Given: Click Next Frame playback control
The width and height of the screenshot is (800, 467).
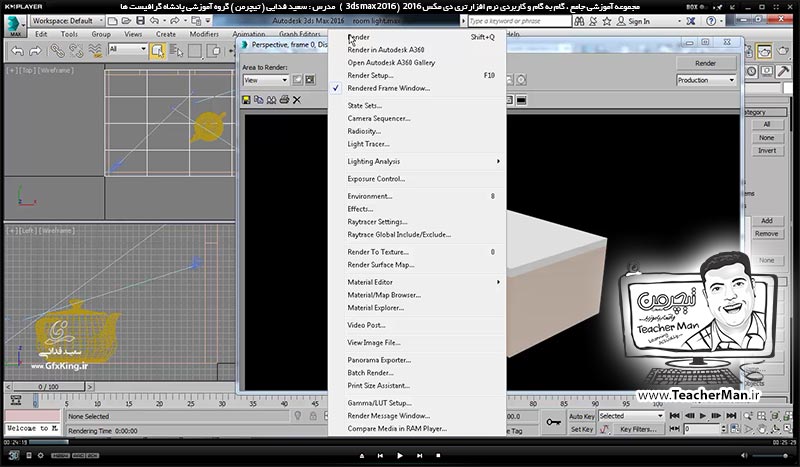Looking at the screenshot, I should [716, 416].
